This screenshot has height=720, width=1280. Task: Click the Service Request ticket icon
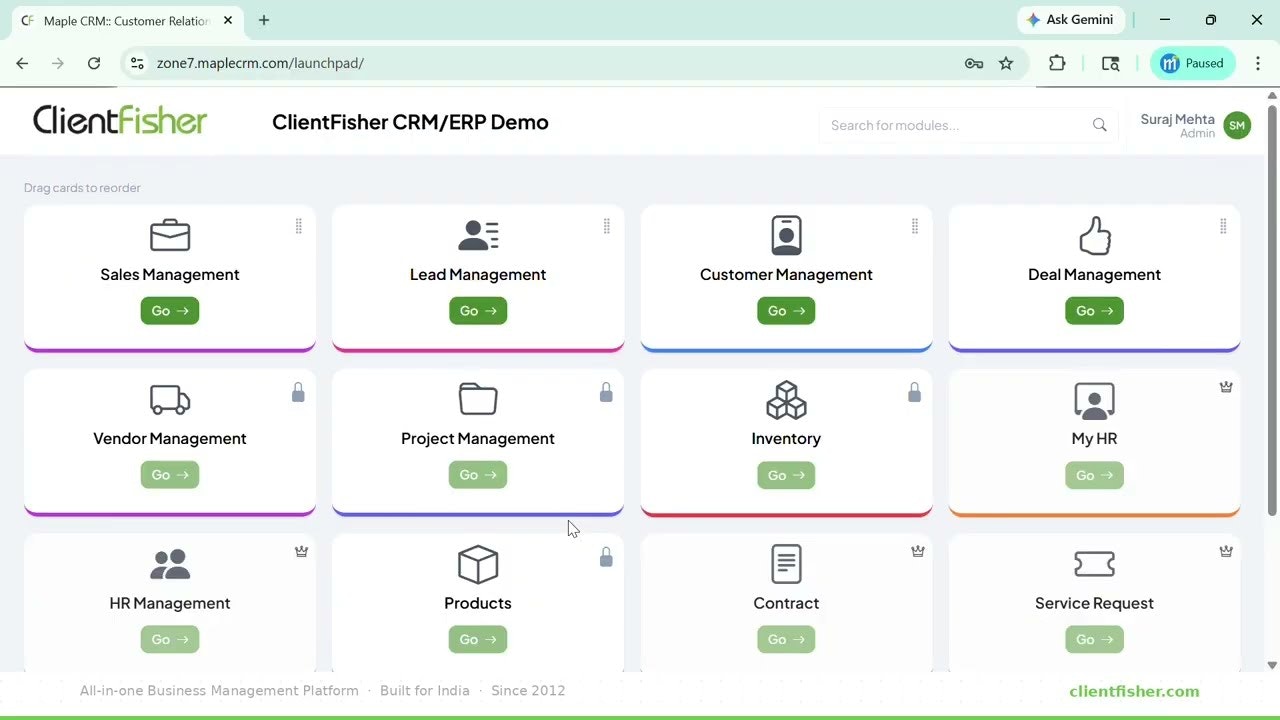coord(1094,565)
